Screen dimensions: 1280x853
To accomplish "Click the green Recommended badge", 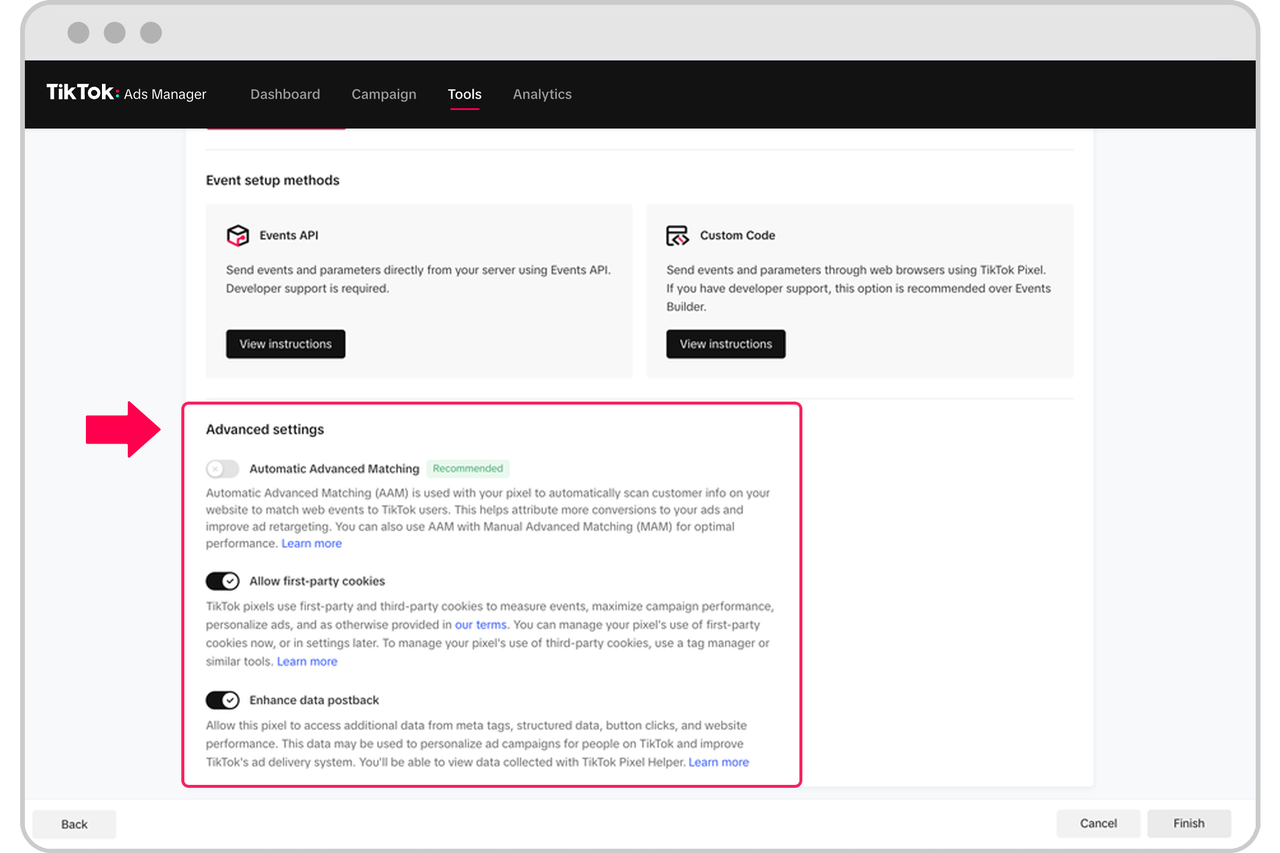I will click(x=468, y=468).
